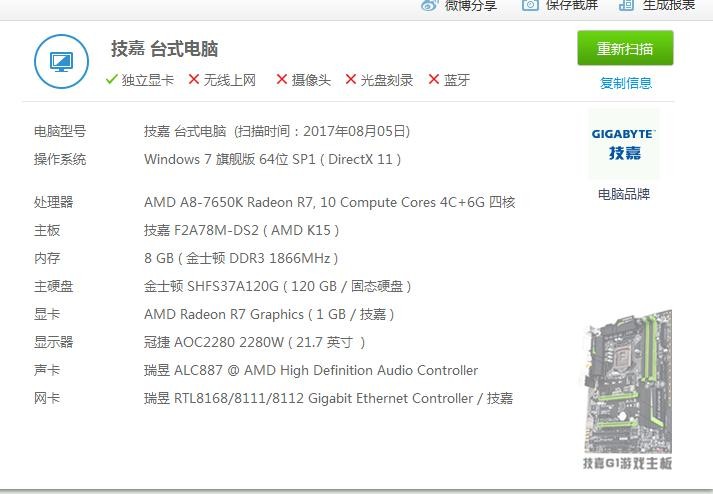Screen dimensions: 713x494
Task: Click the 光盘刻录 feature label
Action: pyautogui.click(x=387, y=80)
